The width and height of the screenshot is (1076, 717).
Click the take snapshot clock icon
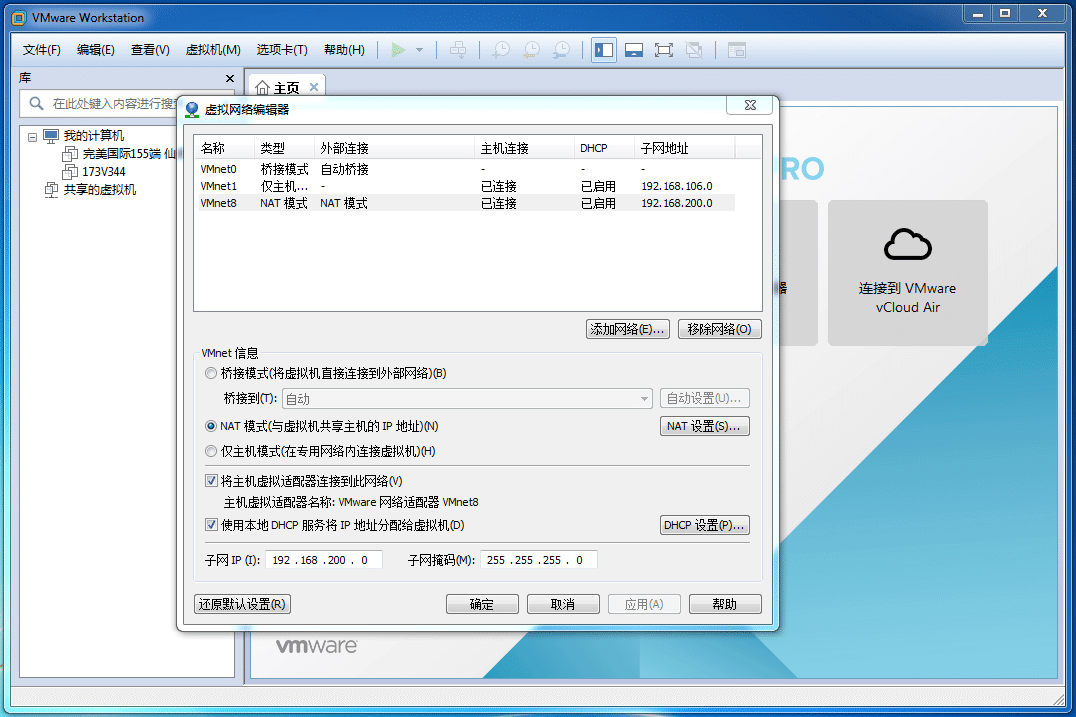coord(499,50)
